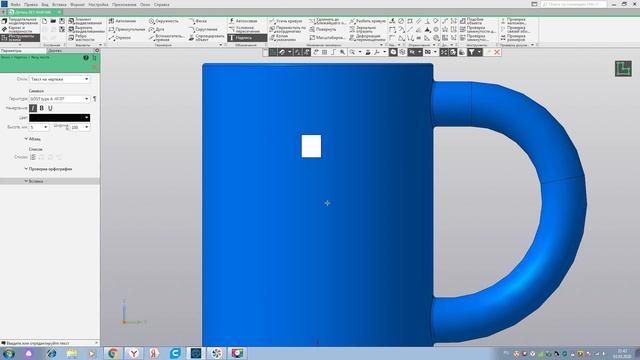The image size is (640, 360).
Task: Open file folder icon in ribbon
Action: point(53,21)
